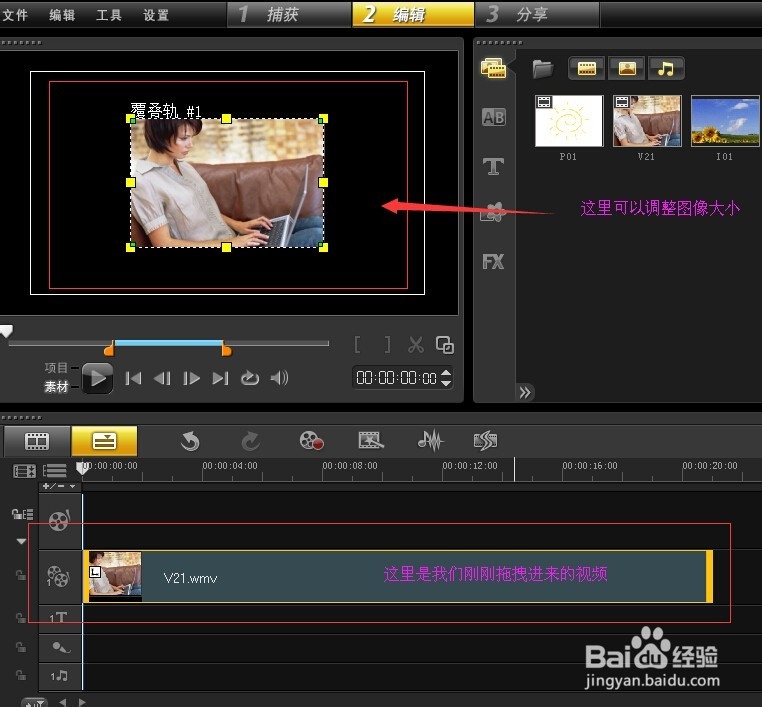Select 素材 playback mode
The height and width of the screenshot is (707, 762).
tap(56, 387)
